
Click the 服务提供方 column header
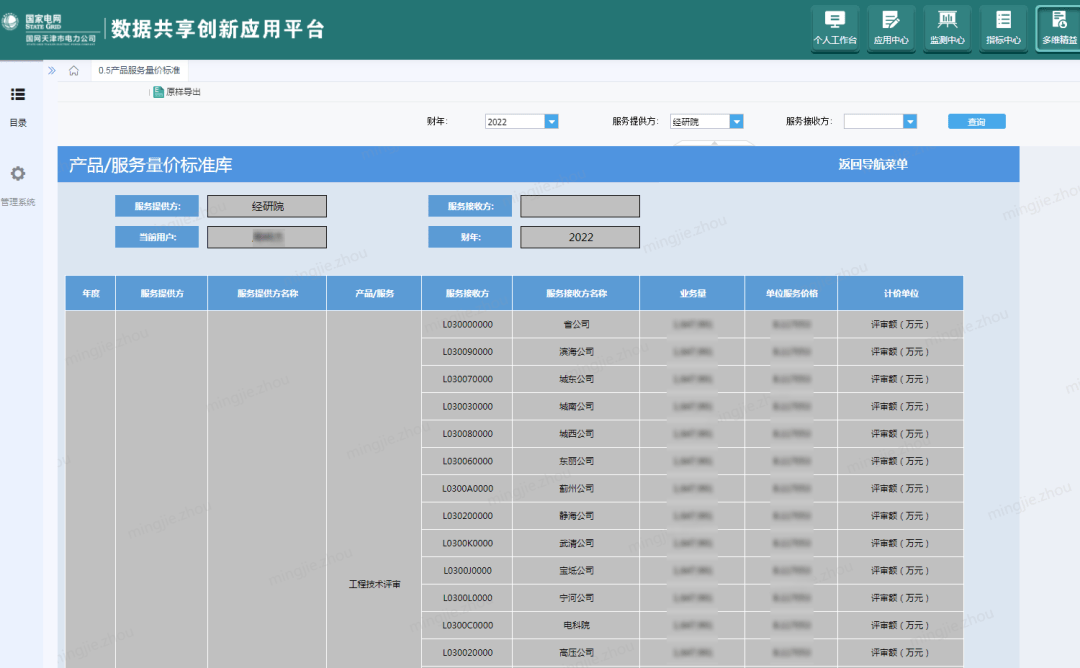coord(162,293)
